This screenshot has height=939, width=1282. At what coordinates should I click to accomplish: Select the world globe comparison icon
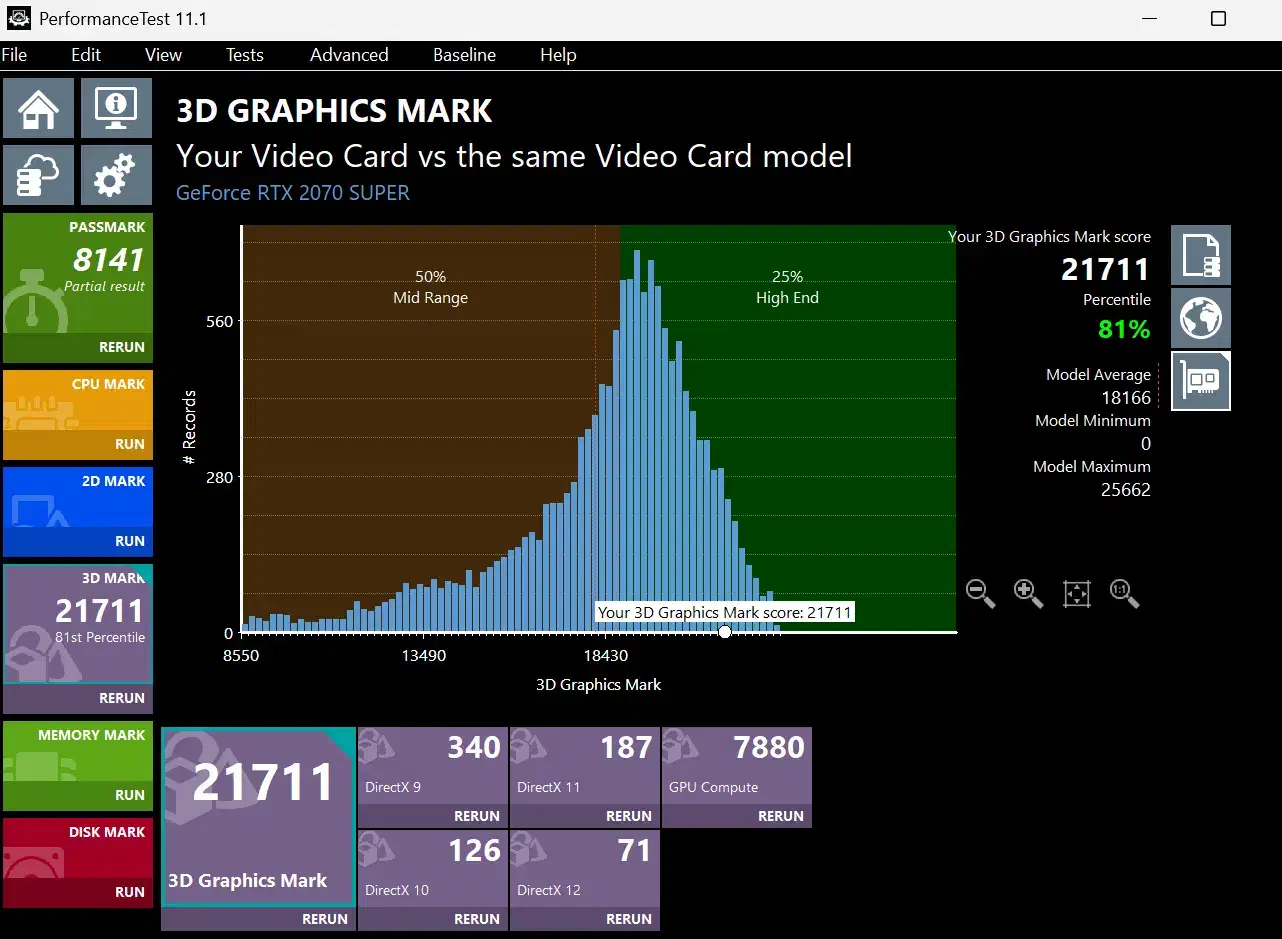[x=1201, y=318]
